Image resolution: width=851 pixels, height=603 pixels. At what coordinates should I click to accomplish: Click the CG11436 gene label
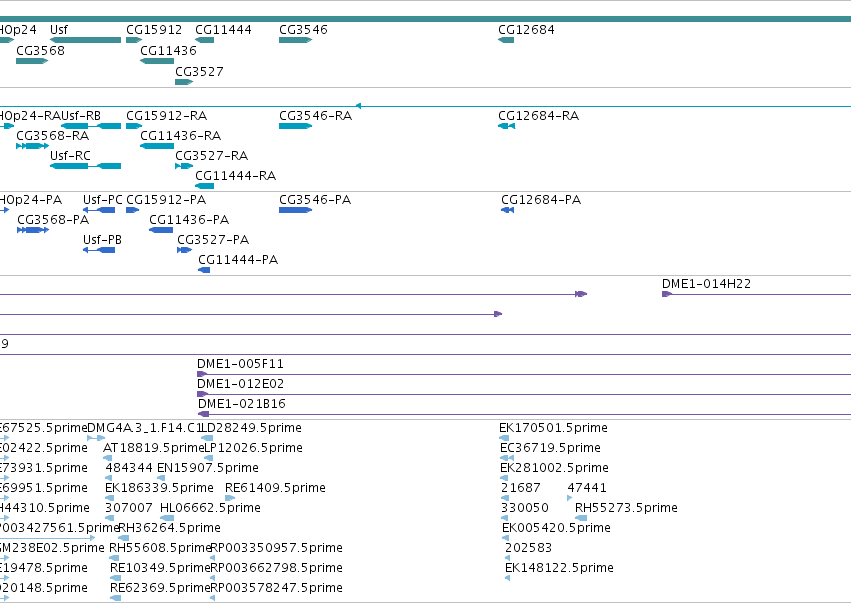click(x=168, y=50)
